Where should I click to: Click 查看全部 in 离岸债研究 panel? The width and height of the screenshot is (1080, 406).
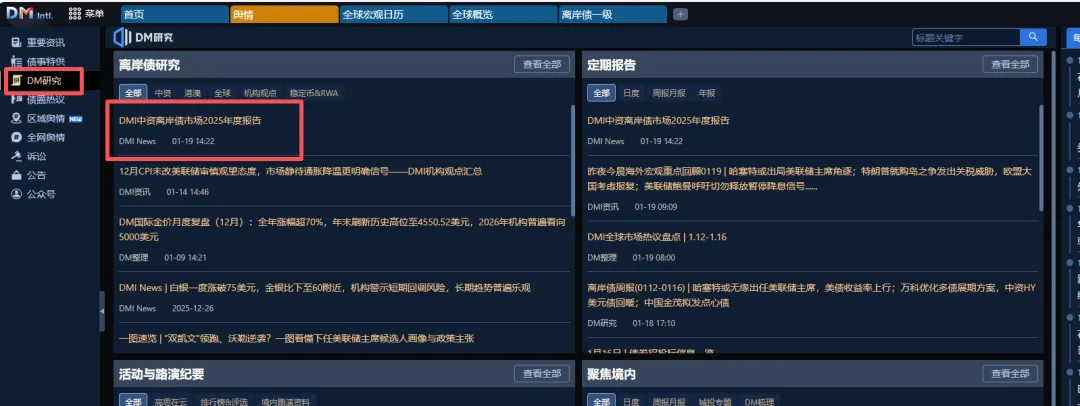pyautogui.click(x=542, y=64)
